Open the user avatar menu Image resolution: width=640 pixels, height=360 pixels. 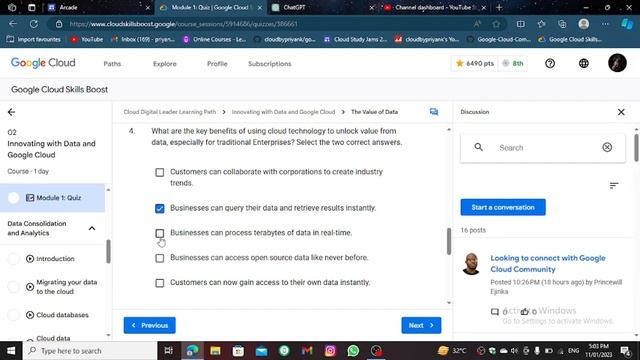[x=617, y=63]
